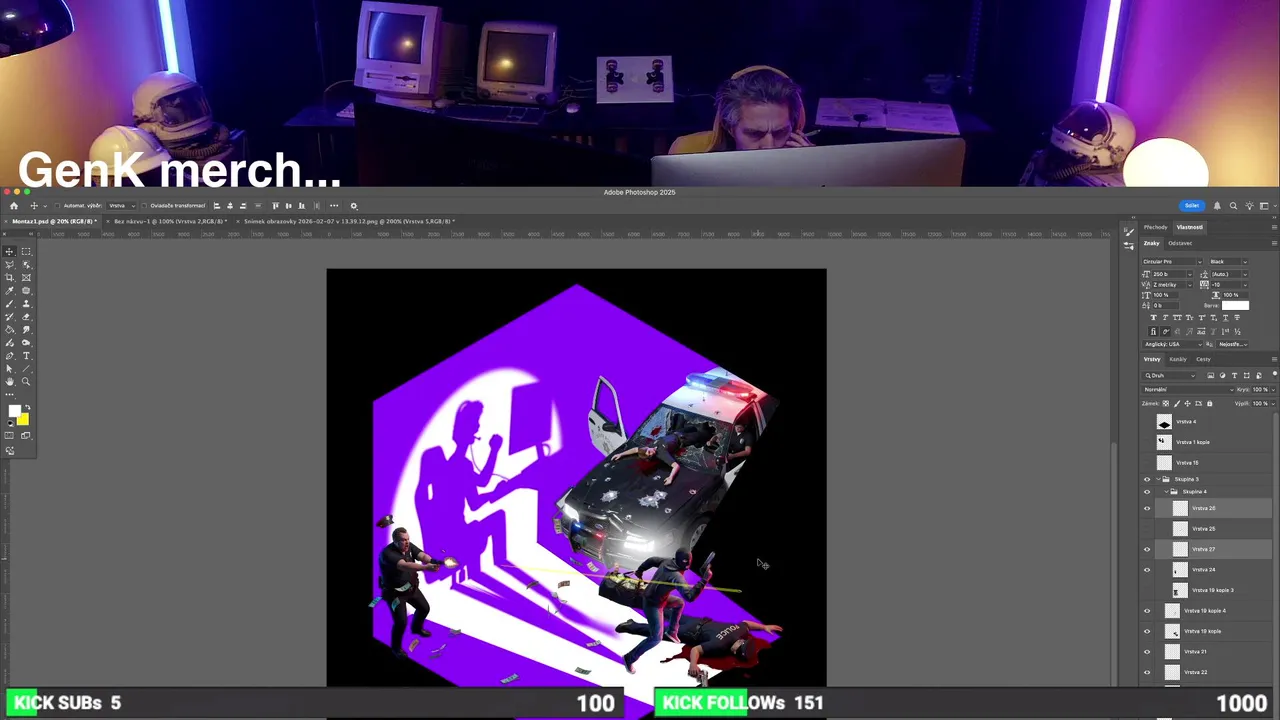Viewport: 1280px width, 720px height.
Task: Pick the Eyedropper tool
Action: [x=9, y=290]
